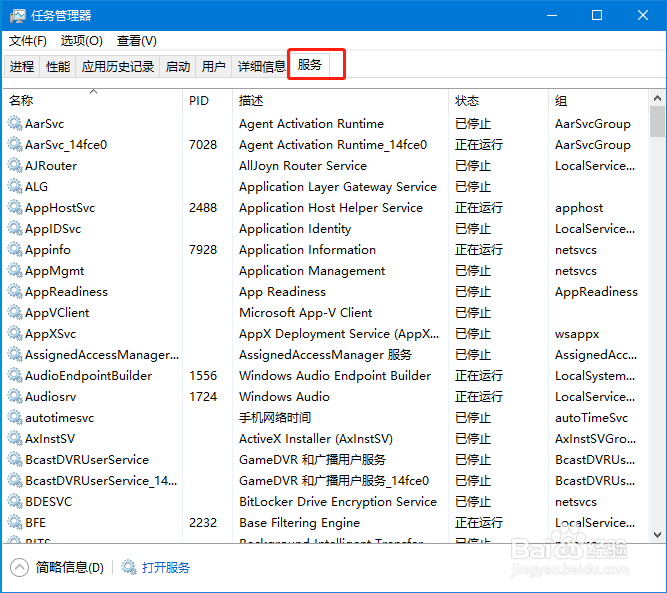This screenshot has width=667, height=593.
Task: Select the 服务 tab
Action: point(310,65)
